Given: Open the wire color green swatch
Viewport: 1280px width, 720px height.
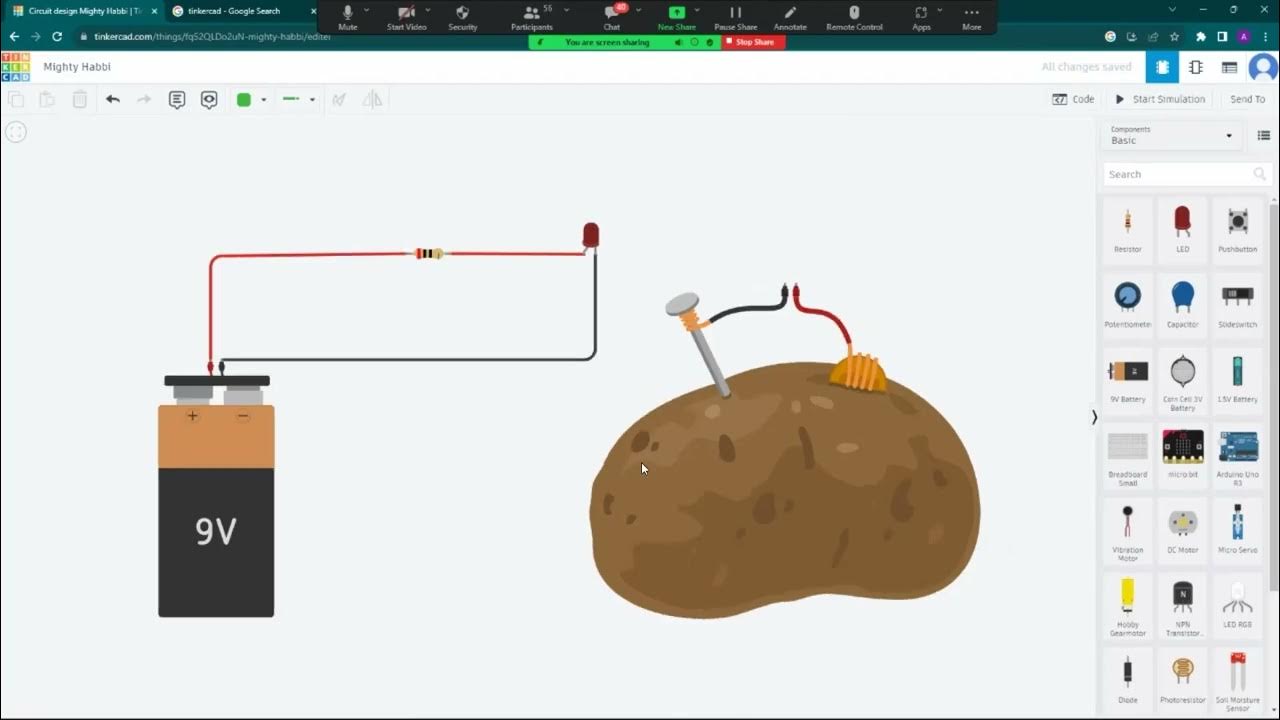Looking at the screenshot, I should (x=244, y=99).
